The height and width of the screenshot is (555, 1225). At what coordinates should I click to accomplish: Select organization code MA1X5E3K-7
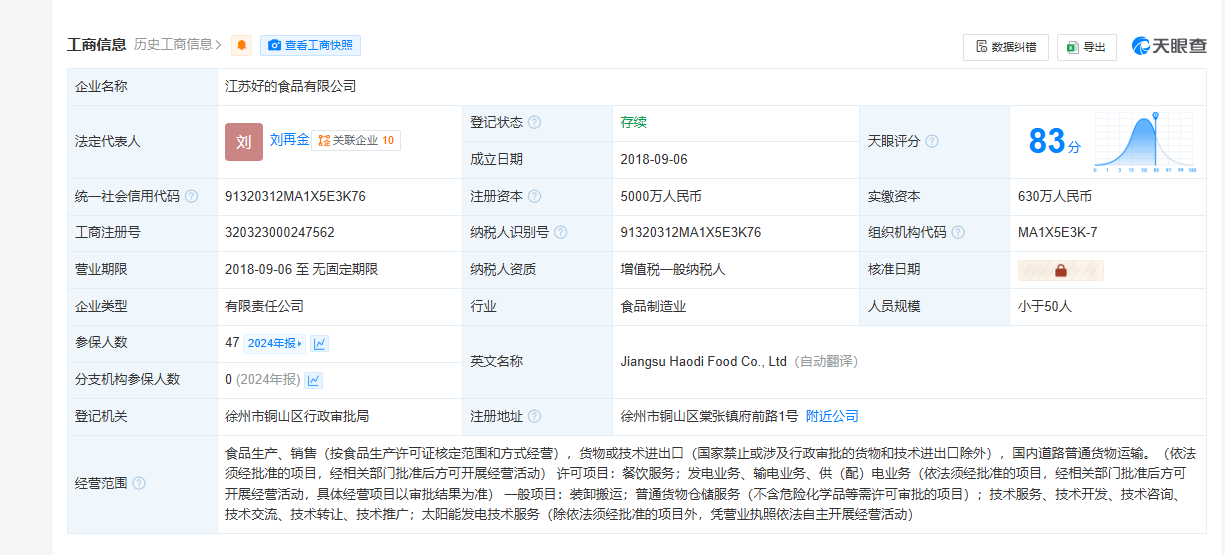coord(1058,233)
